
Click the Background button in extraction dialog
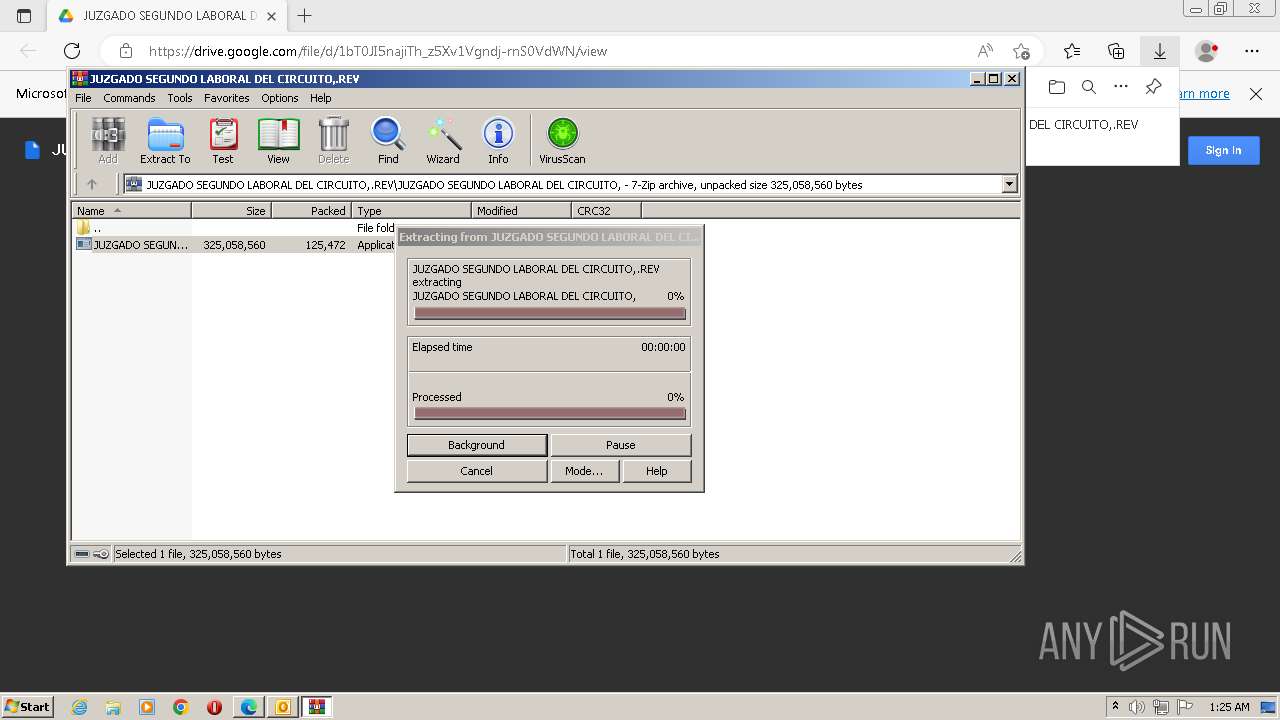coord(477,445)
